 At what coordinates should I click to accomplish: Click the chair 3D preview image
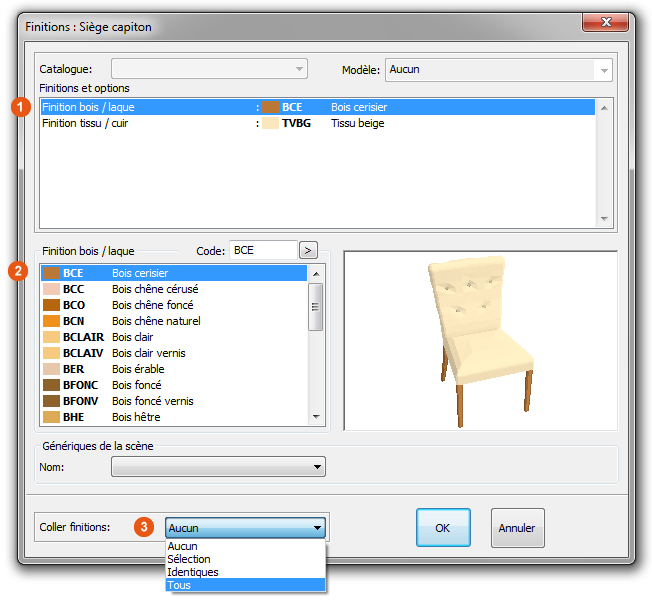[479, 340]
